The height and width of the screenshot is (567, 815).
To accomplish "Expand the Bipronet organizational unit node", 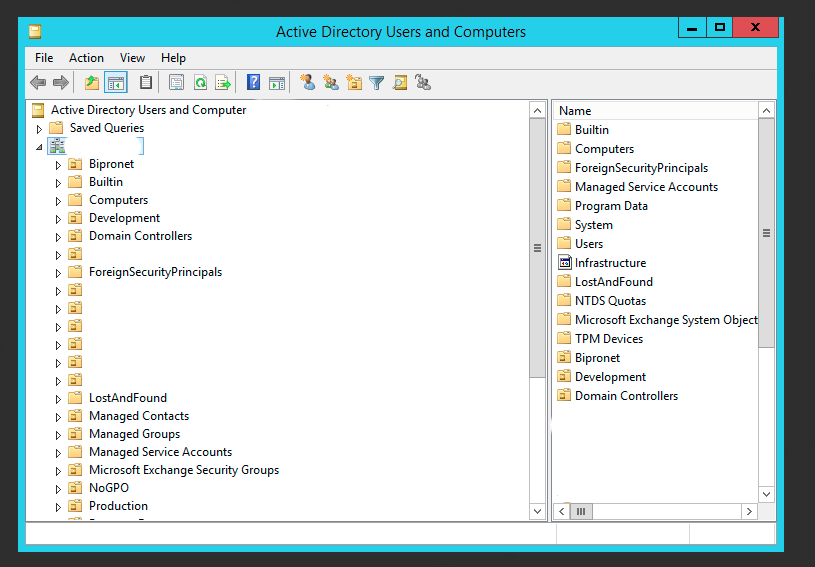I will pos(58,165).
